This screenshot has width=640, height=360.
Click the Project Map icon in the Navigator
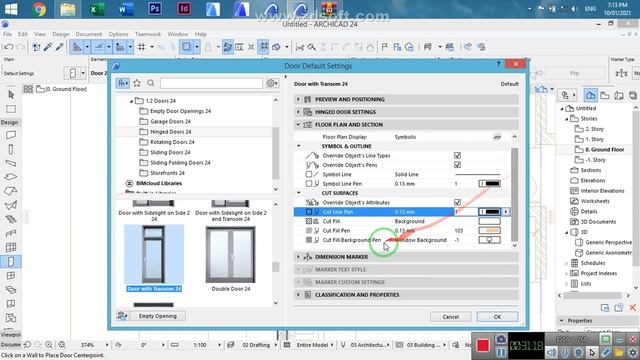[591, 96]
